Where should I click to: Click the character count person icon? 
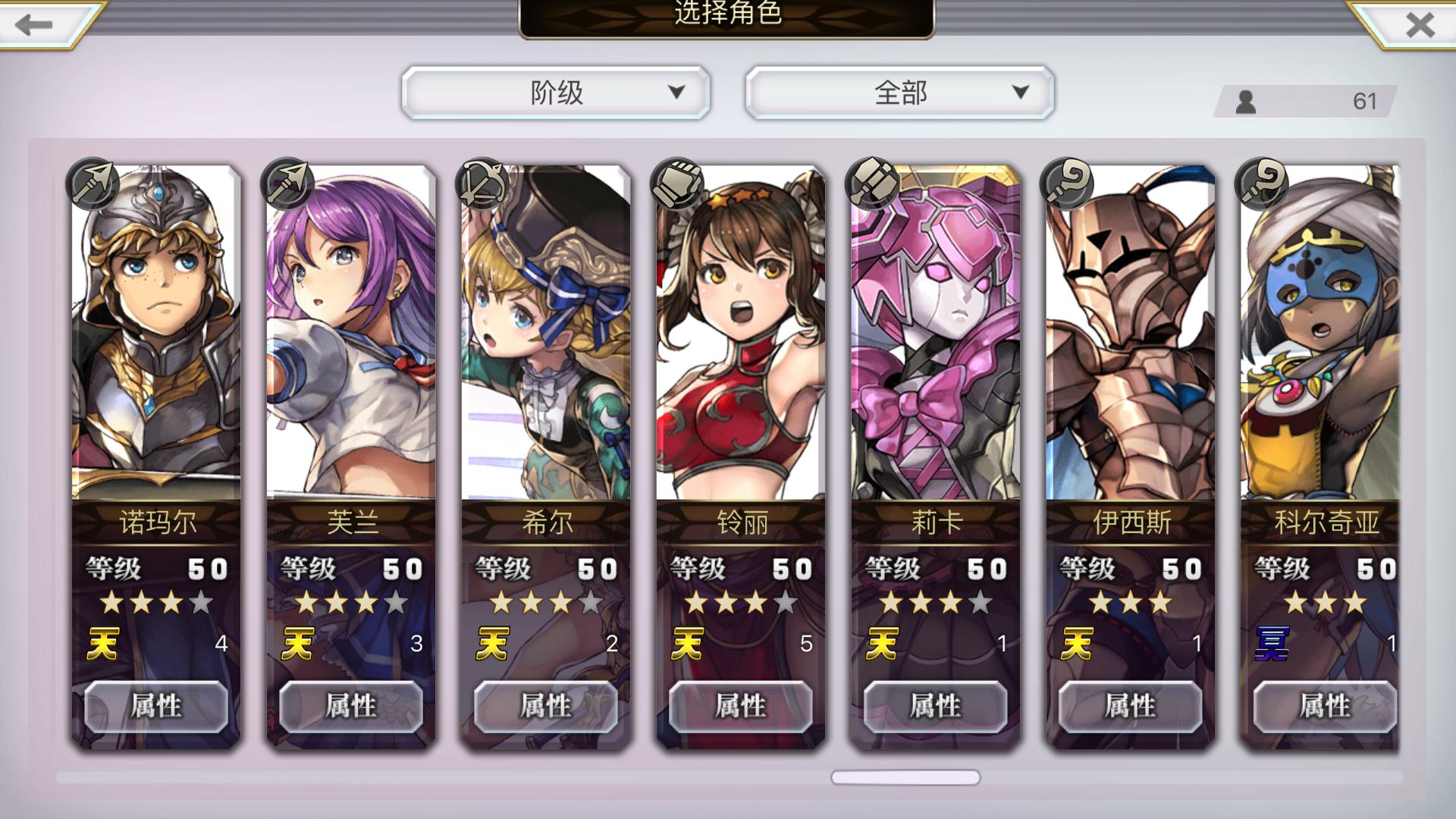tap(1245, 102)
